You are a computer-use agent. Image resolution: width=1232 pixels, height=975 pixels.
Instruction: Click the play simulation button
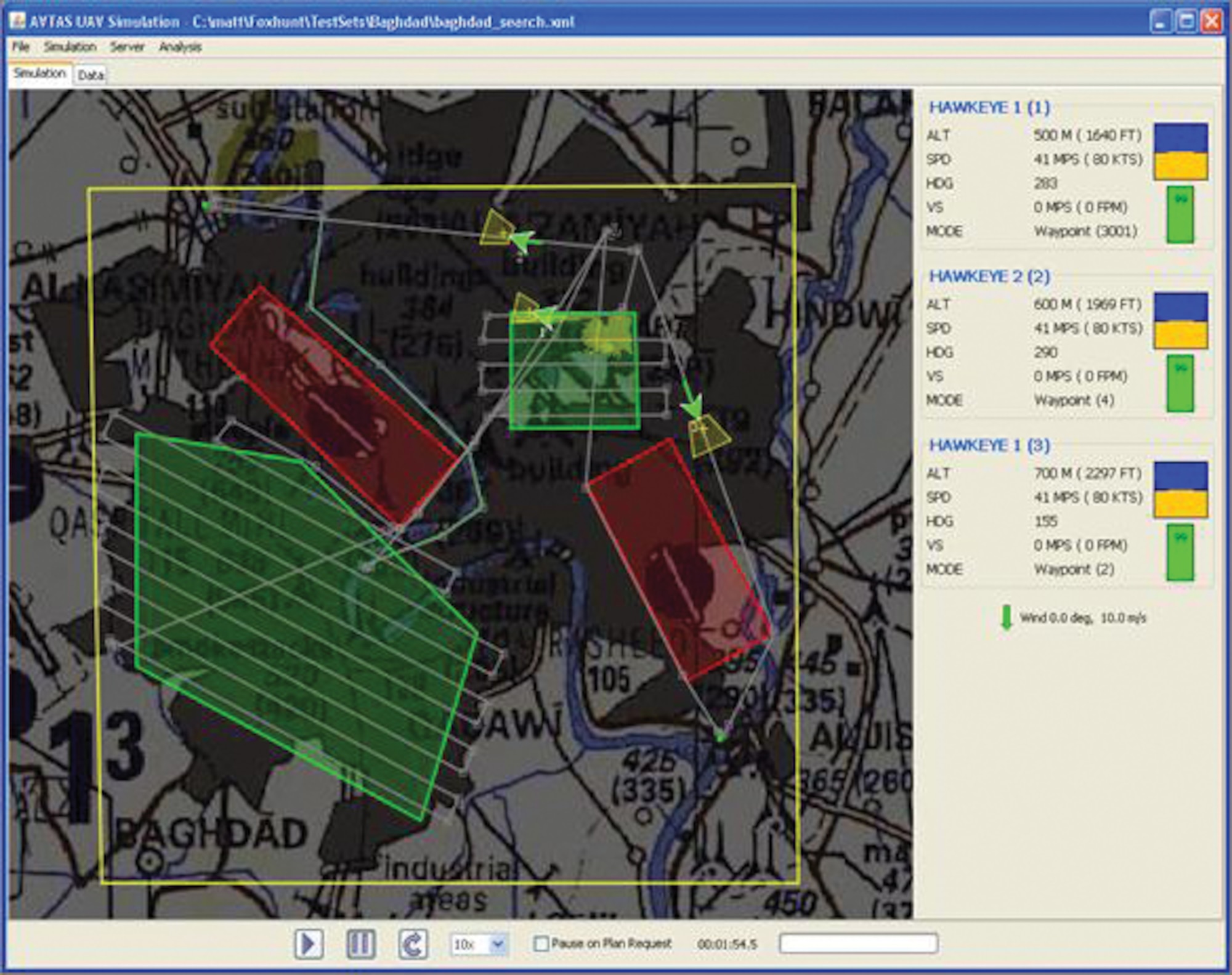pyautogui.click(x=309, y=944)
